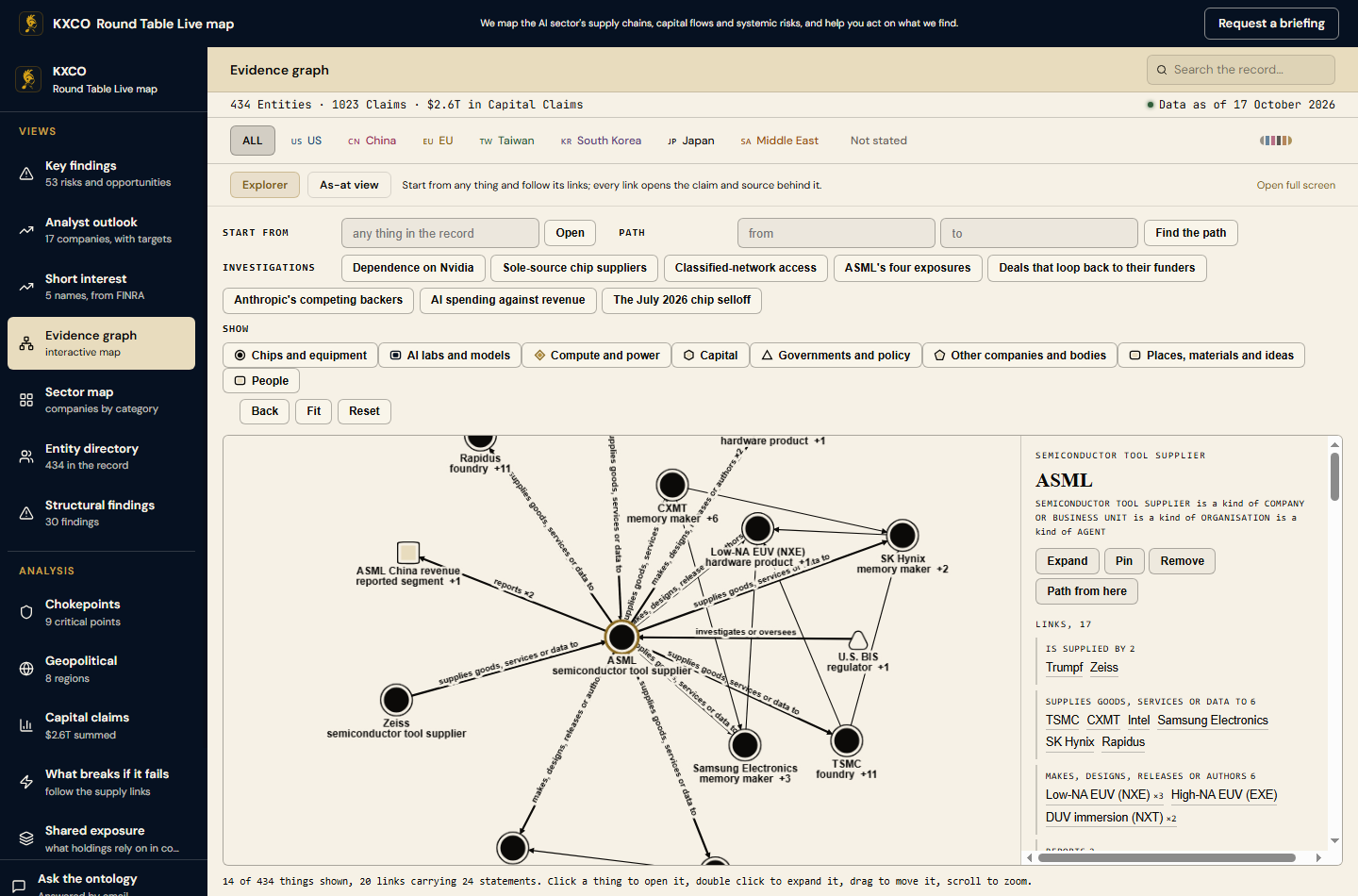Click the Geopolitical globe icon
The height and width of the screenshot is (896, 1358).
pos(26,669)
